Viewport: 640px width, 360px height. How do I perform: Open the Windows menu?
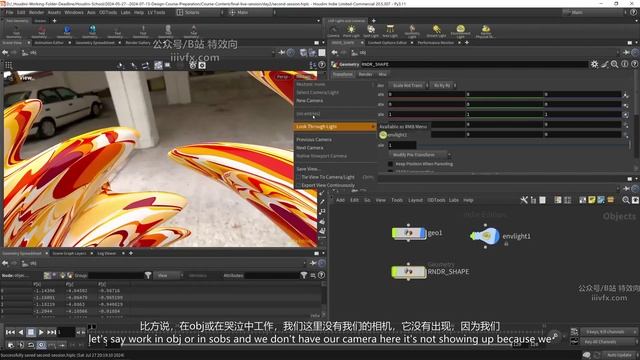pyautogui.click(x=74, y=12)
